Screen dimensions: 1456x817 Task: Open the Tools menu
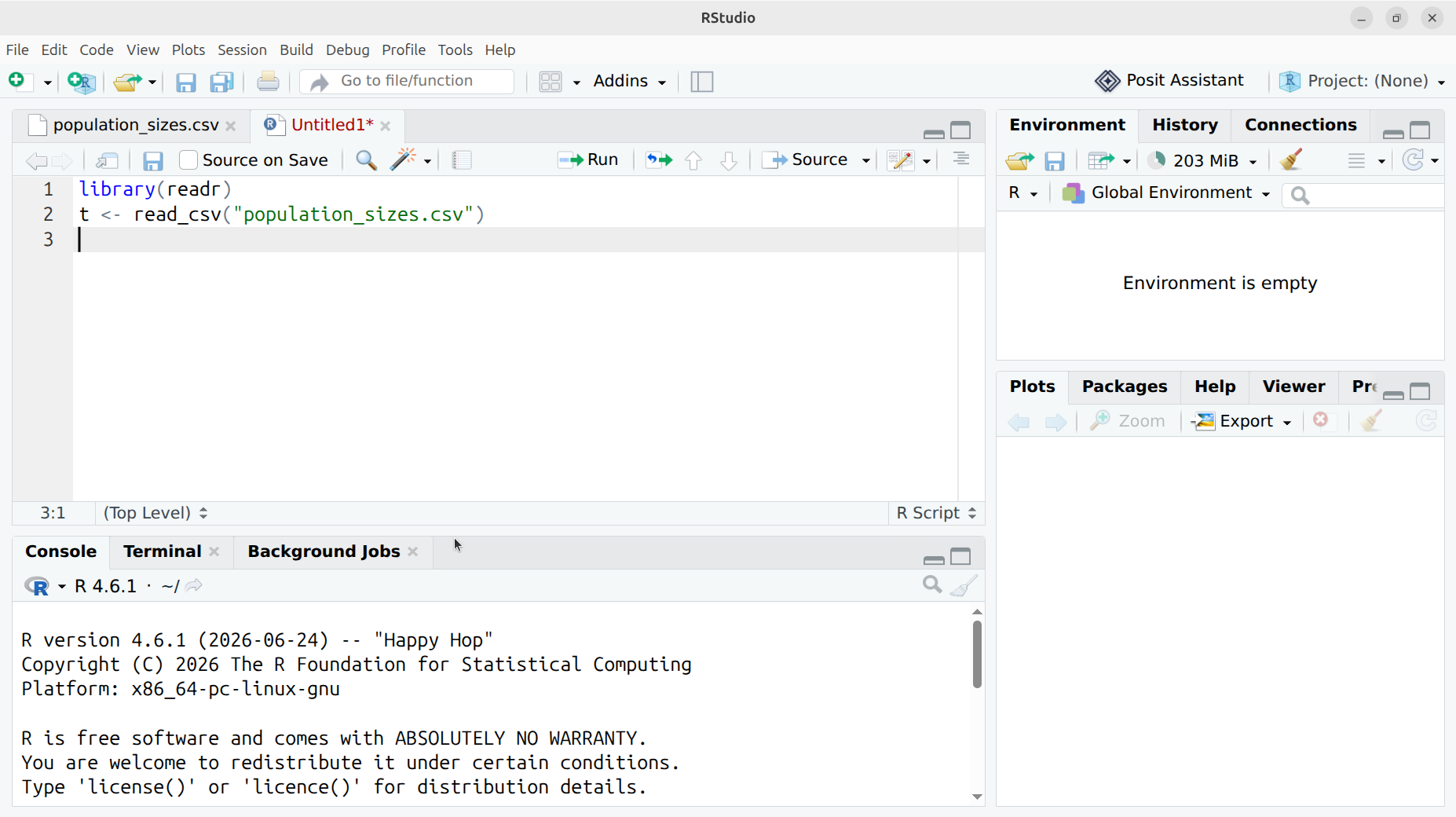click(x=455, y=49)
